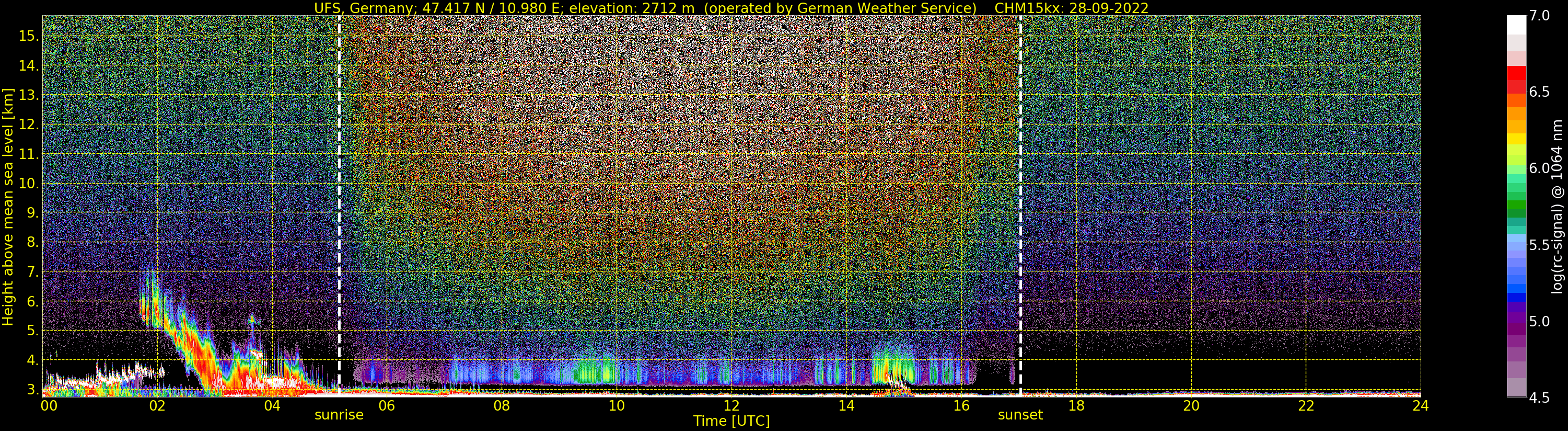Screen dimensions: 1568x431
Task: Click the x-axis tick label "24"
Action: (1421, 406)
